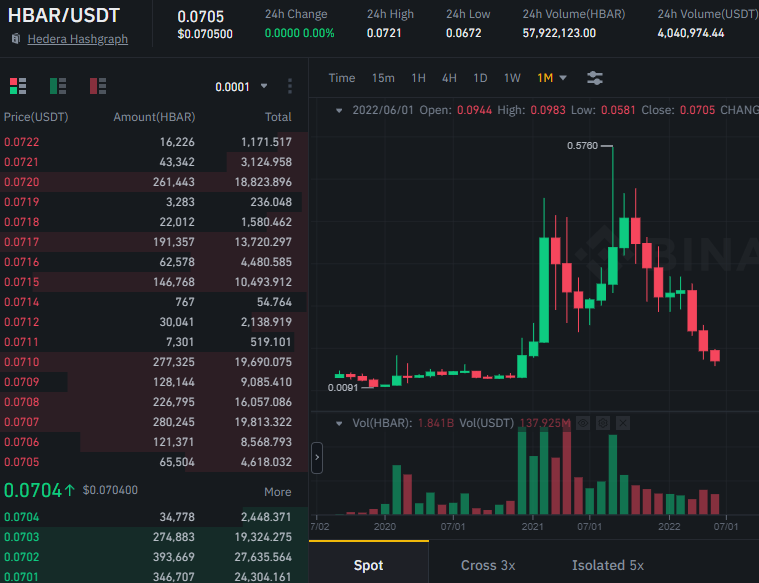
Task: Select the 0.0722 ask price row
Action: point(154,142)
